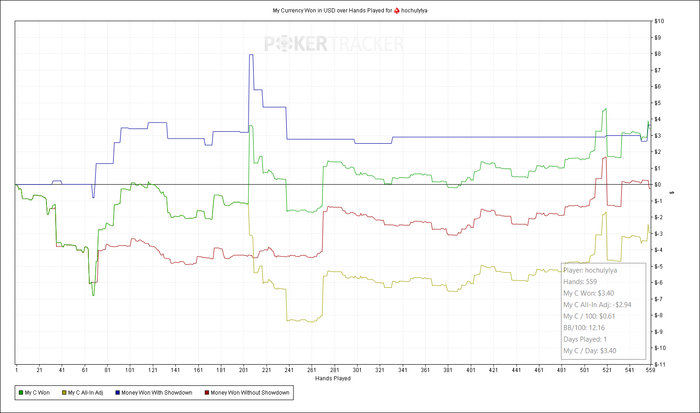
Task: Click the red poker site icon in title
Action: [397, 10]
